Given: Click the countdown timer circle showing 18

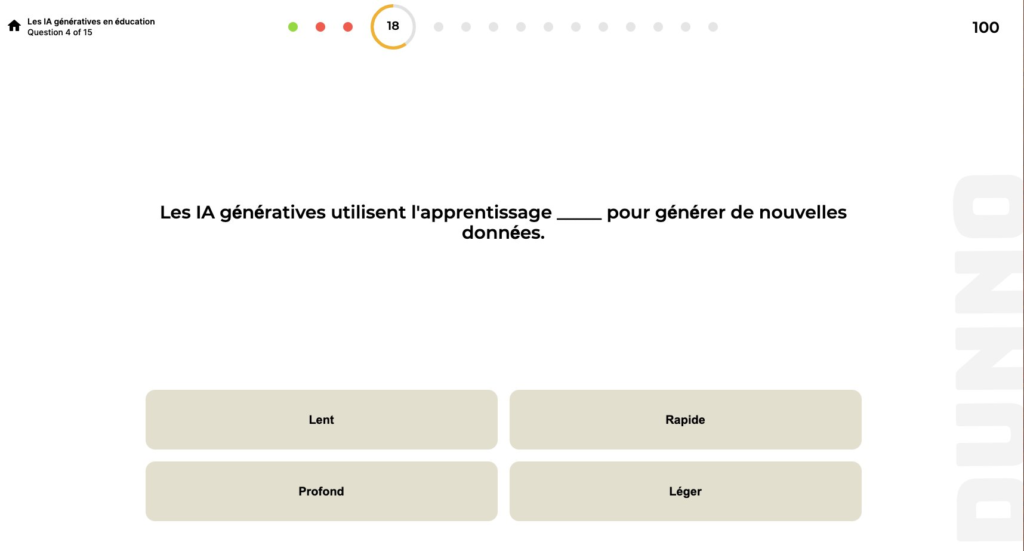Looking at the screenshot, I should click(x=393, y=27).
